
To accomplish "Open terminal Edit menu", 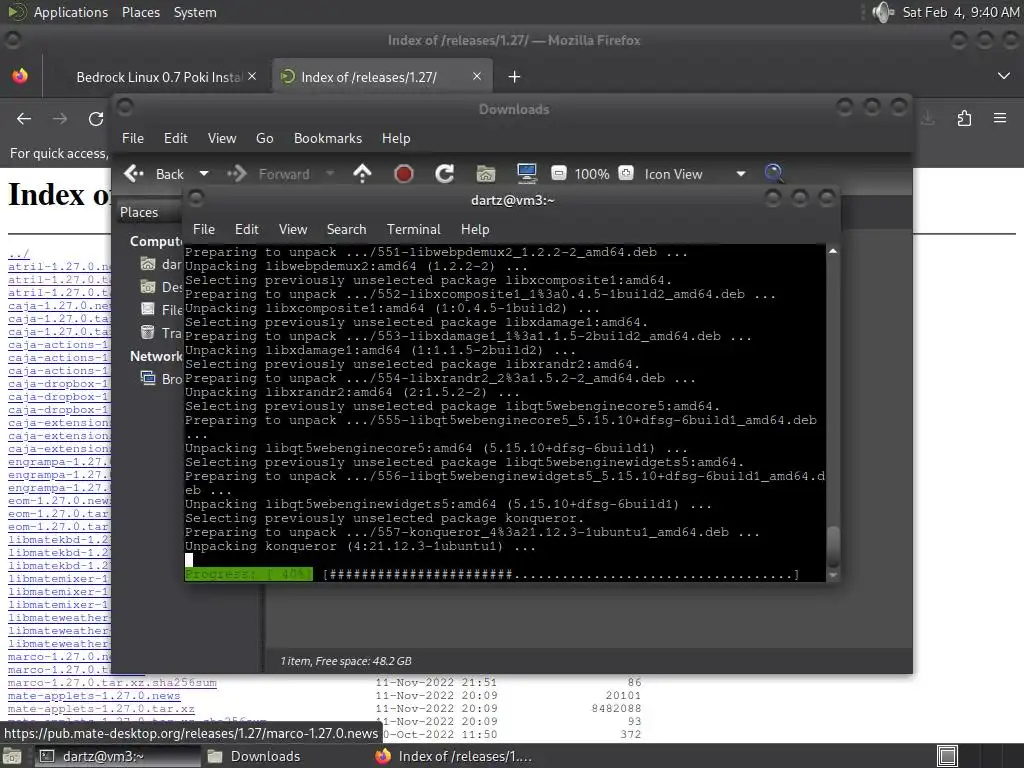I will click(246, 229).
